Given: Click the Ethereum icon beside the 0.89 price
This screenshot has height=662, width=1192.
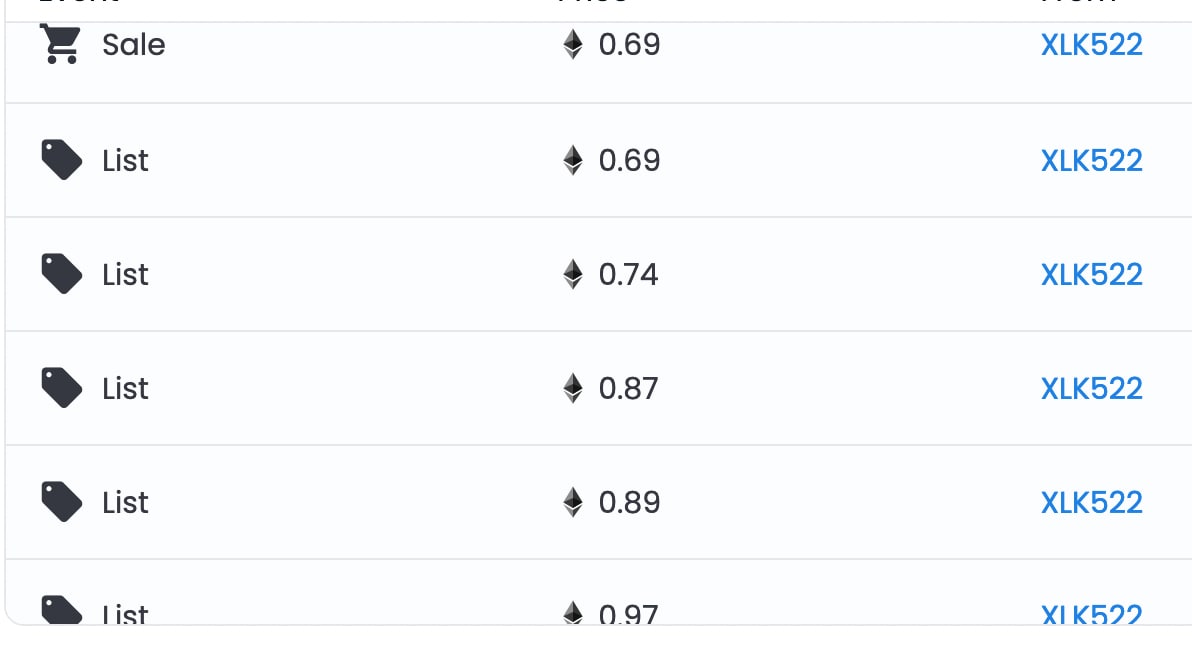Looking at the screenshot, I should pyautogui.click(x=573, y=502).
